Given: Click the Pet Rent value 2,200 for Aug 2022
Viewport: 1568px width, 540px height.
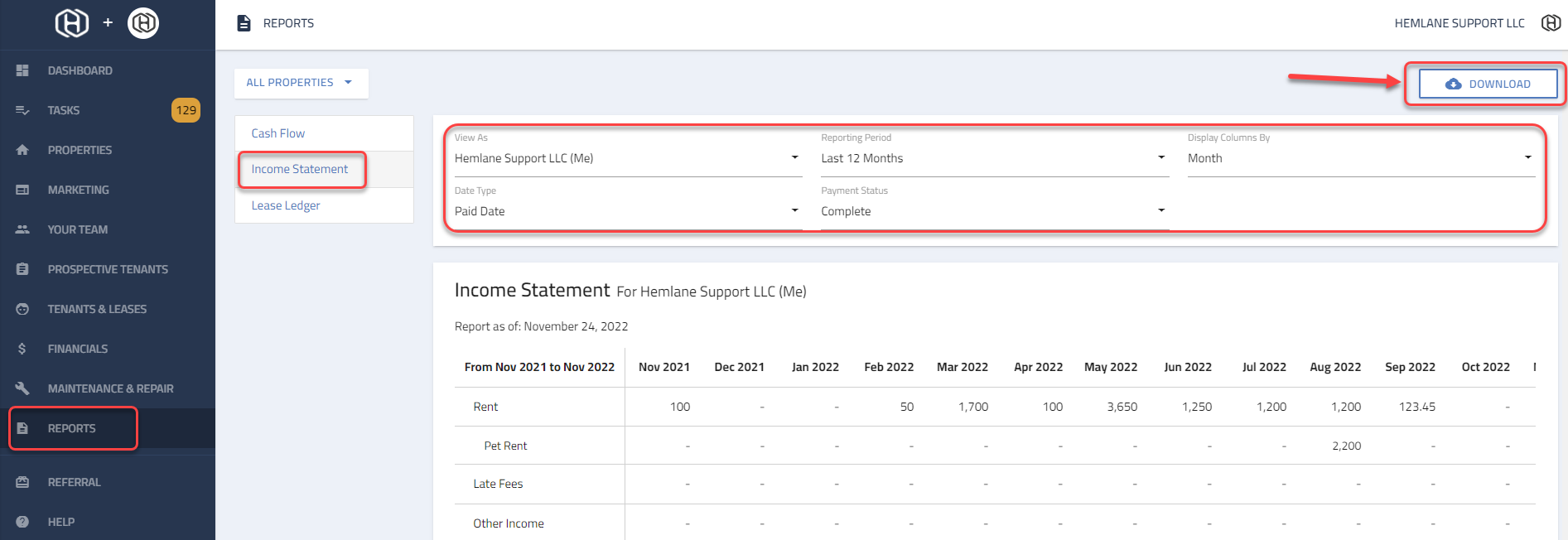Looking at the screenshot, I should click(x=1347, y=446).
